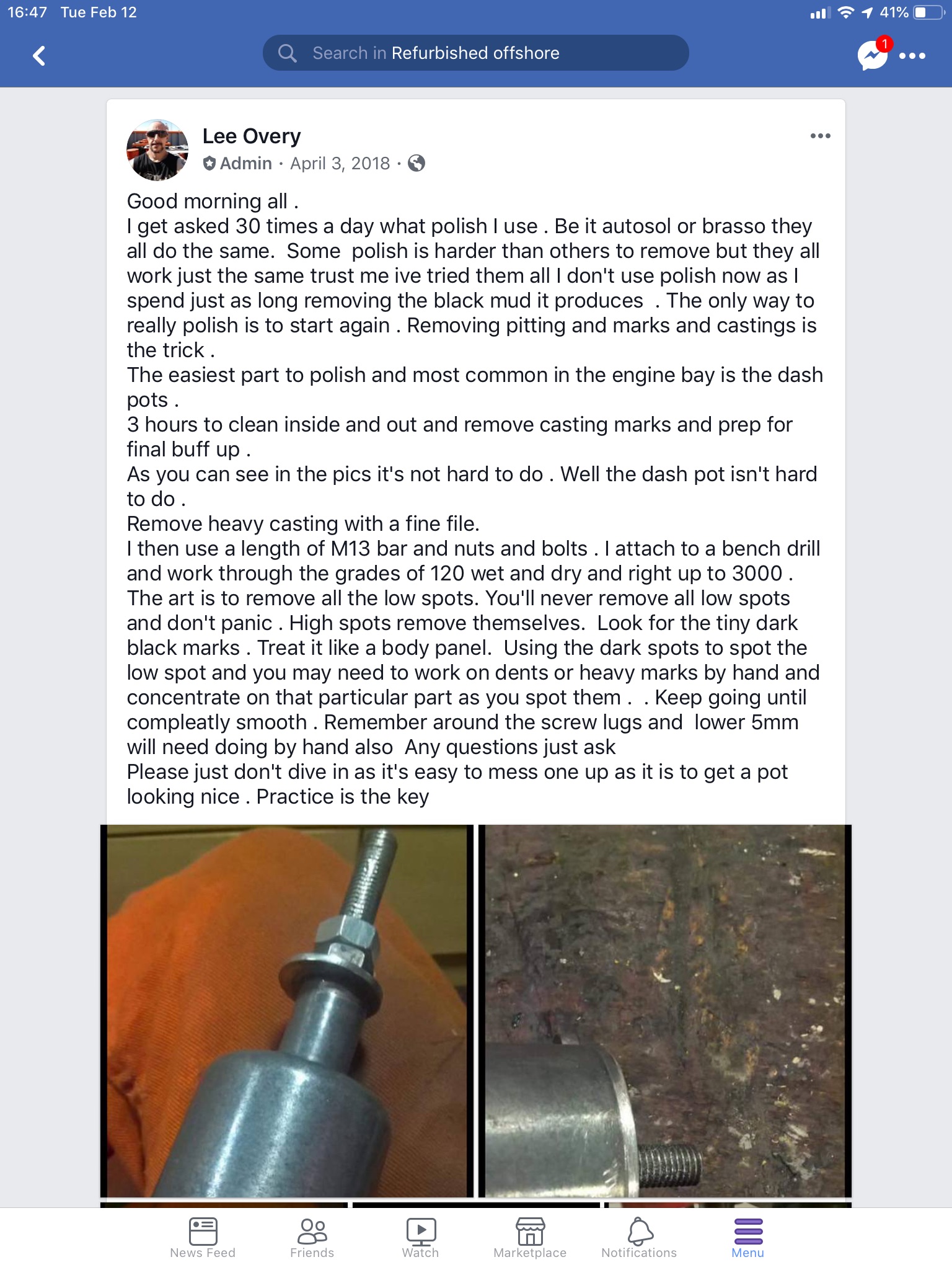
Task: Open the April 3, 2018 post timestamp
Action: [340, 163]
